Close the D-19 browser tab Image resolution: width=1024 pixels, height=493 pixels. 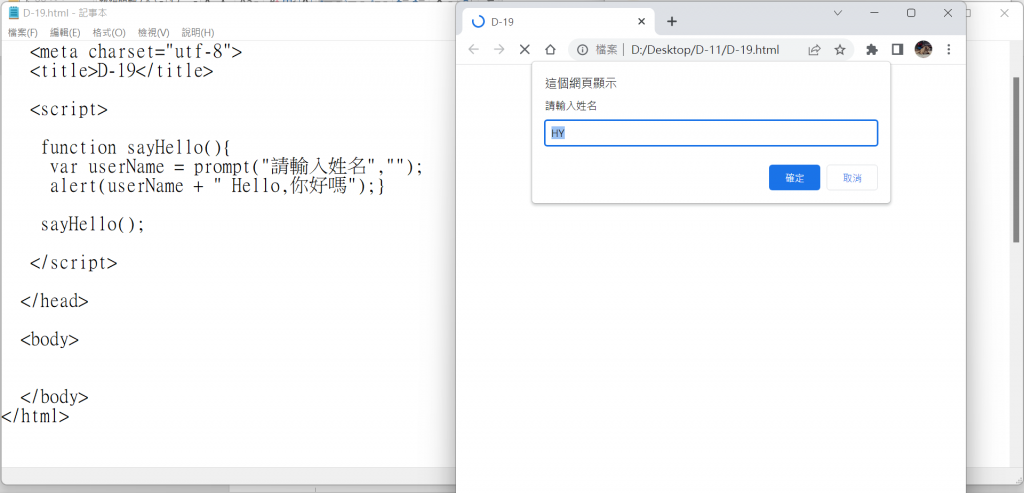(x=641, y=22)
